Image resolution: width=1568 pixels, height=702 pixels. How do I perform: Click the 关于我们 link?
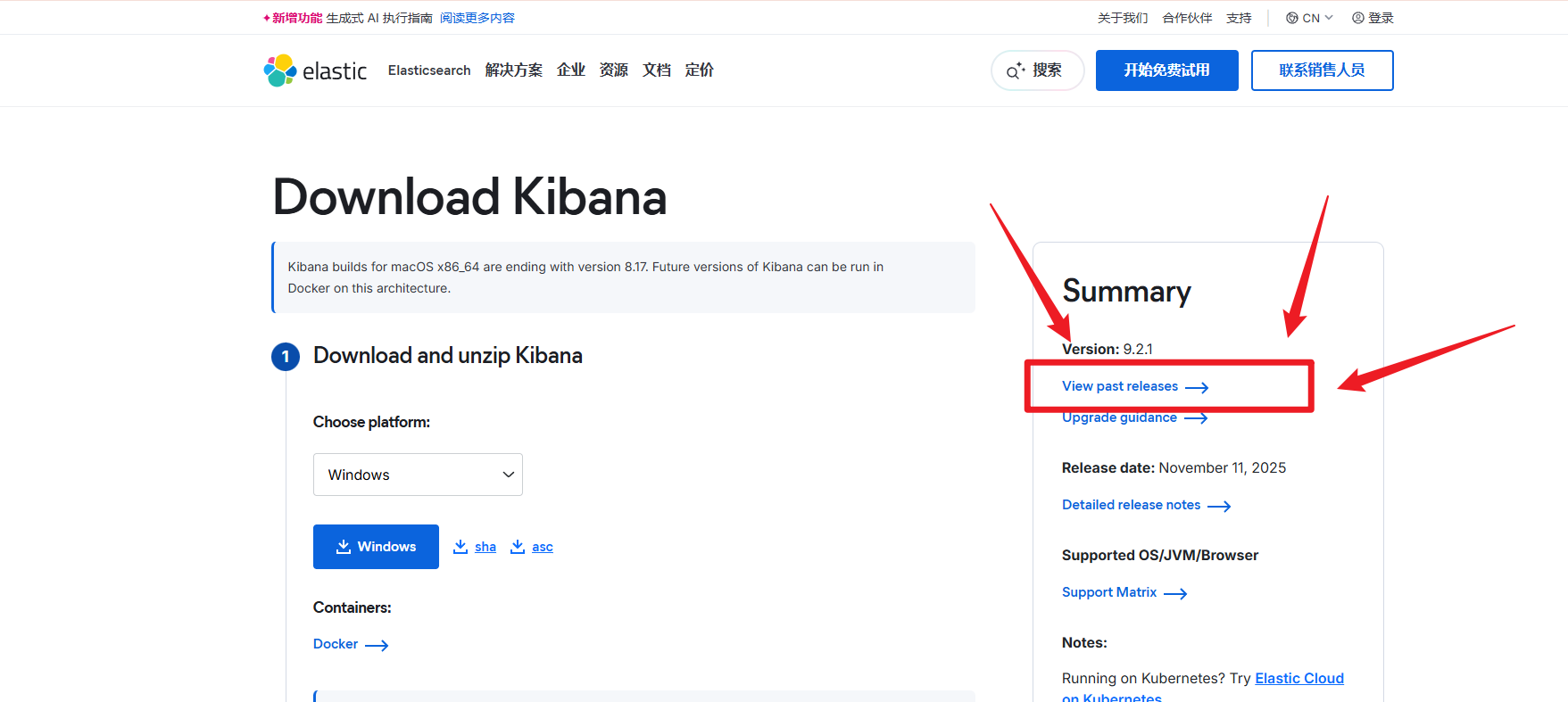(x=1123, y=18)
